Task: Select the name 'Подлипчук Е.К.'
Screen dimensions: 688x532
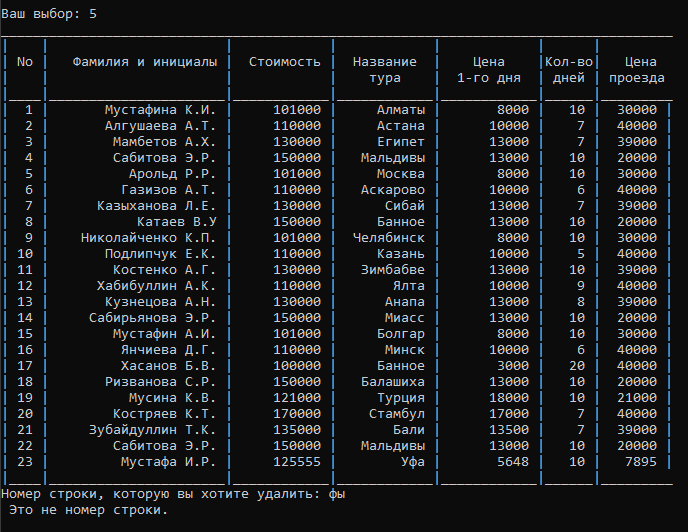Action: click(x=161, y=254)
